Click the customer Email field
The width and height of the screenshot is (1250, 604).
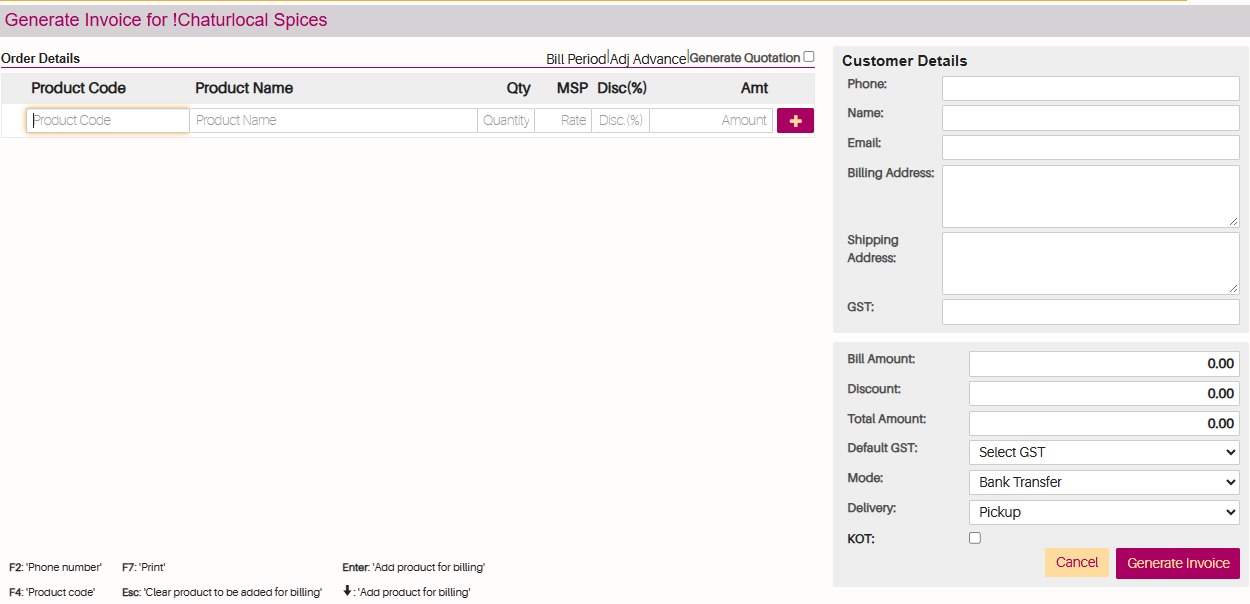click(x=1091, y=148)
